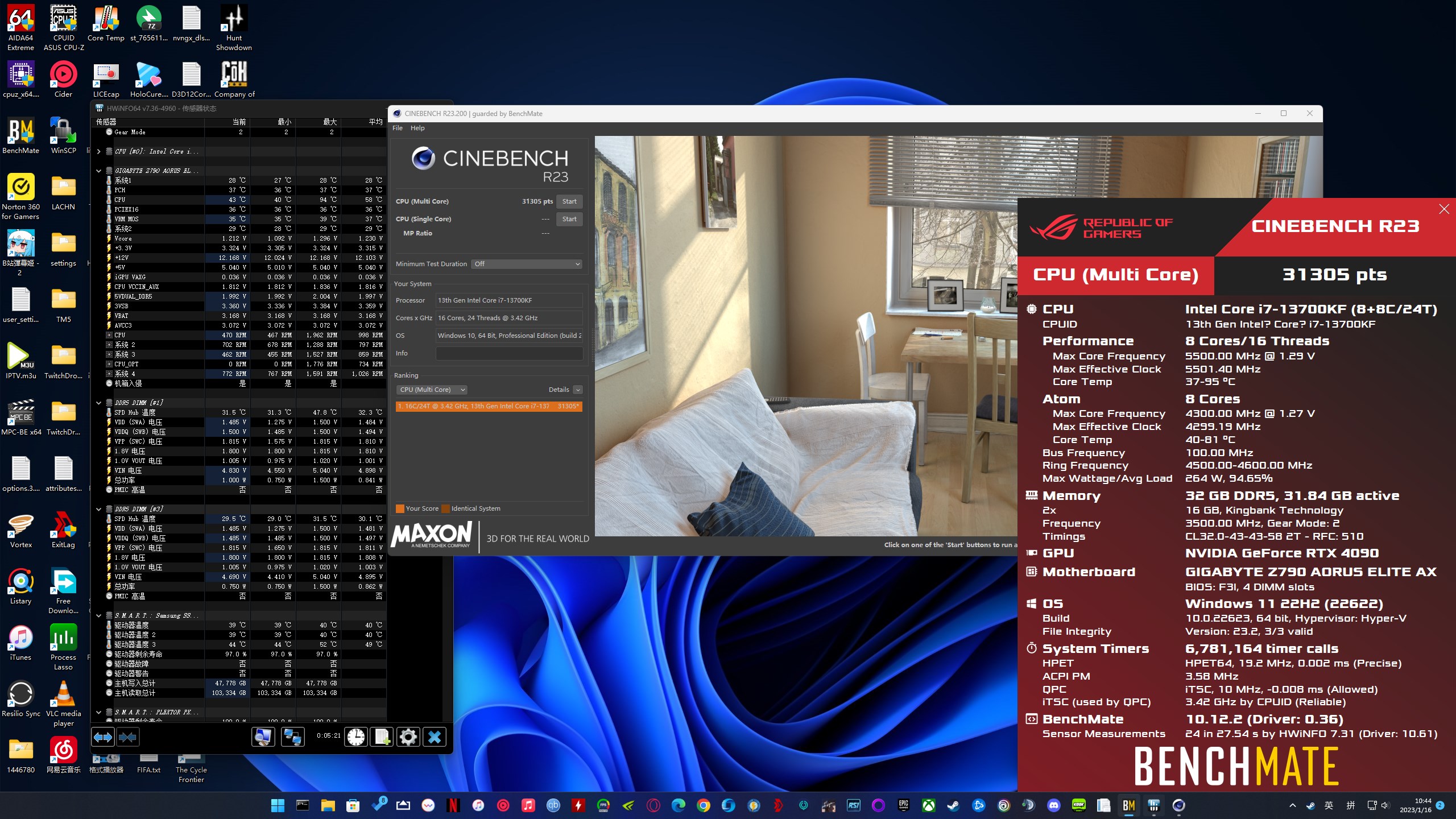Close the BenchMate result overlay
This screenshot has width=1456, height=819.
pos(1444,209)
